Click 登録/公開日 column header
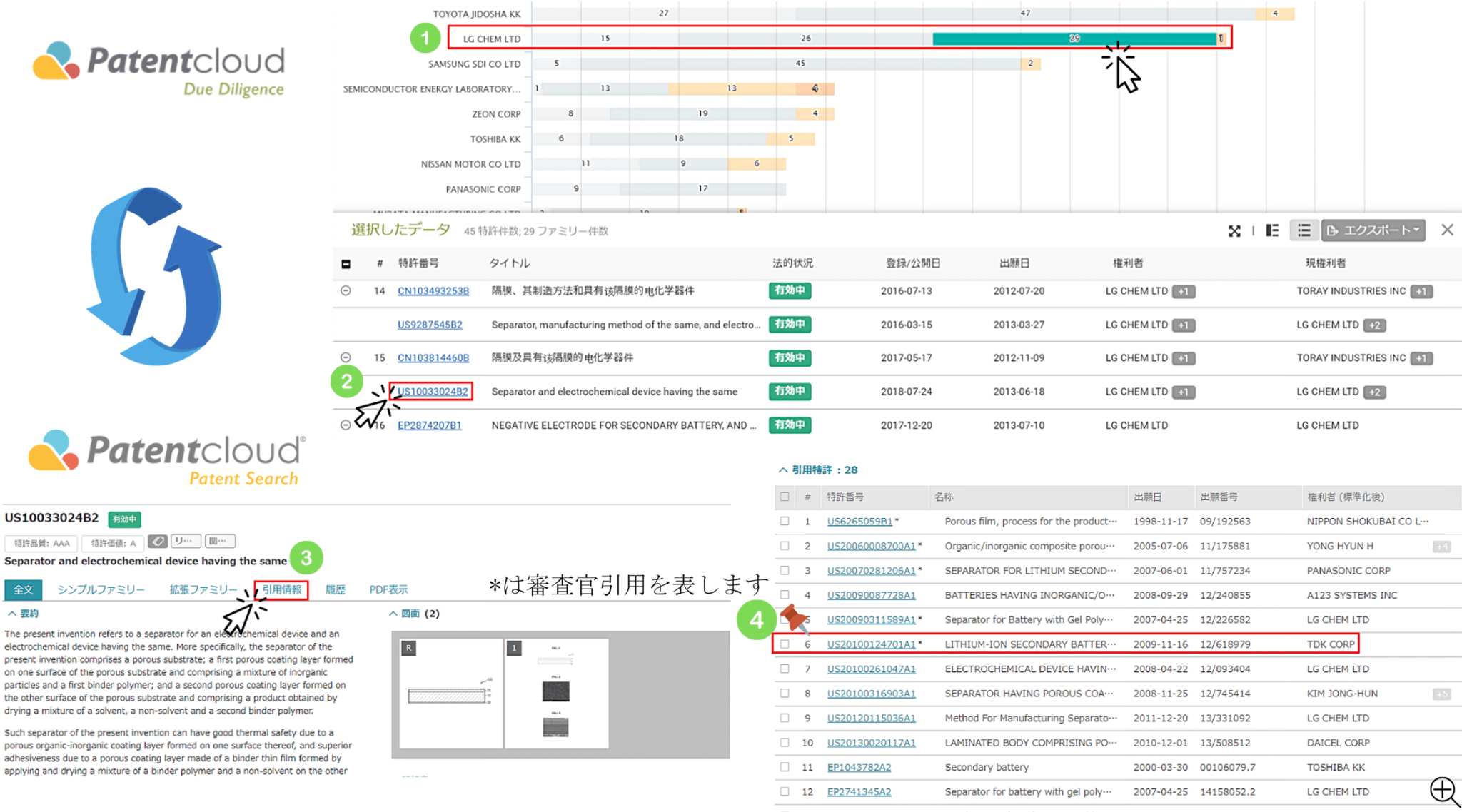This screenshot has height=812, width=1462. point(913,263)
